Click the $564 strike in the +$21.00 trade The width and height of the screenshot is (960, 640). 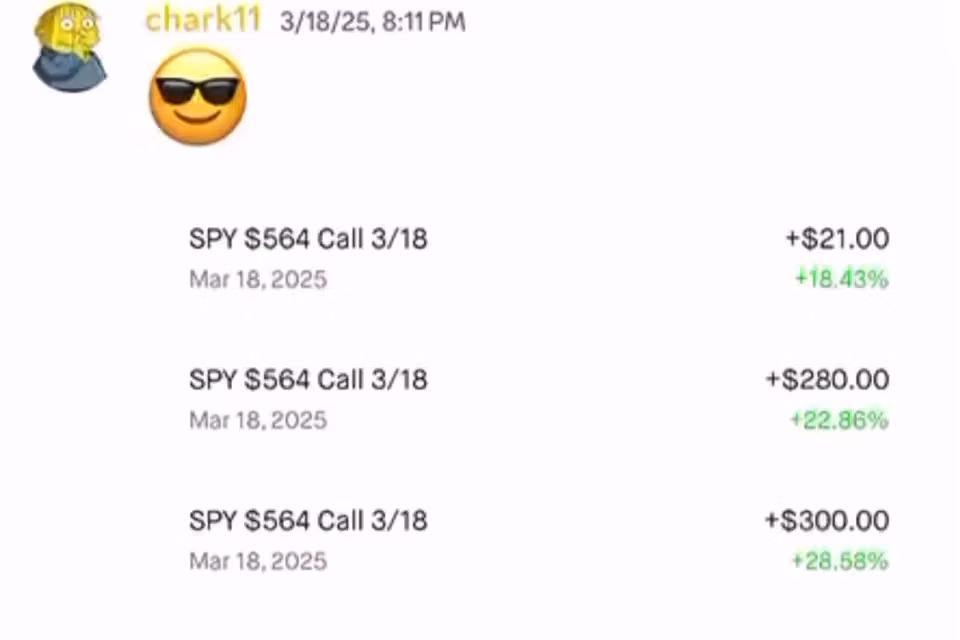278,239
